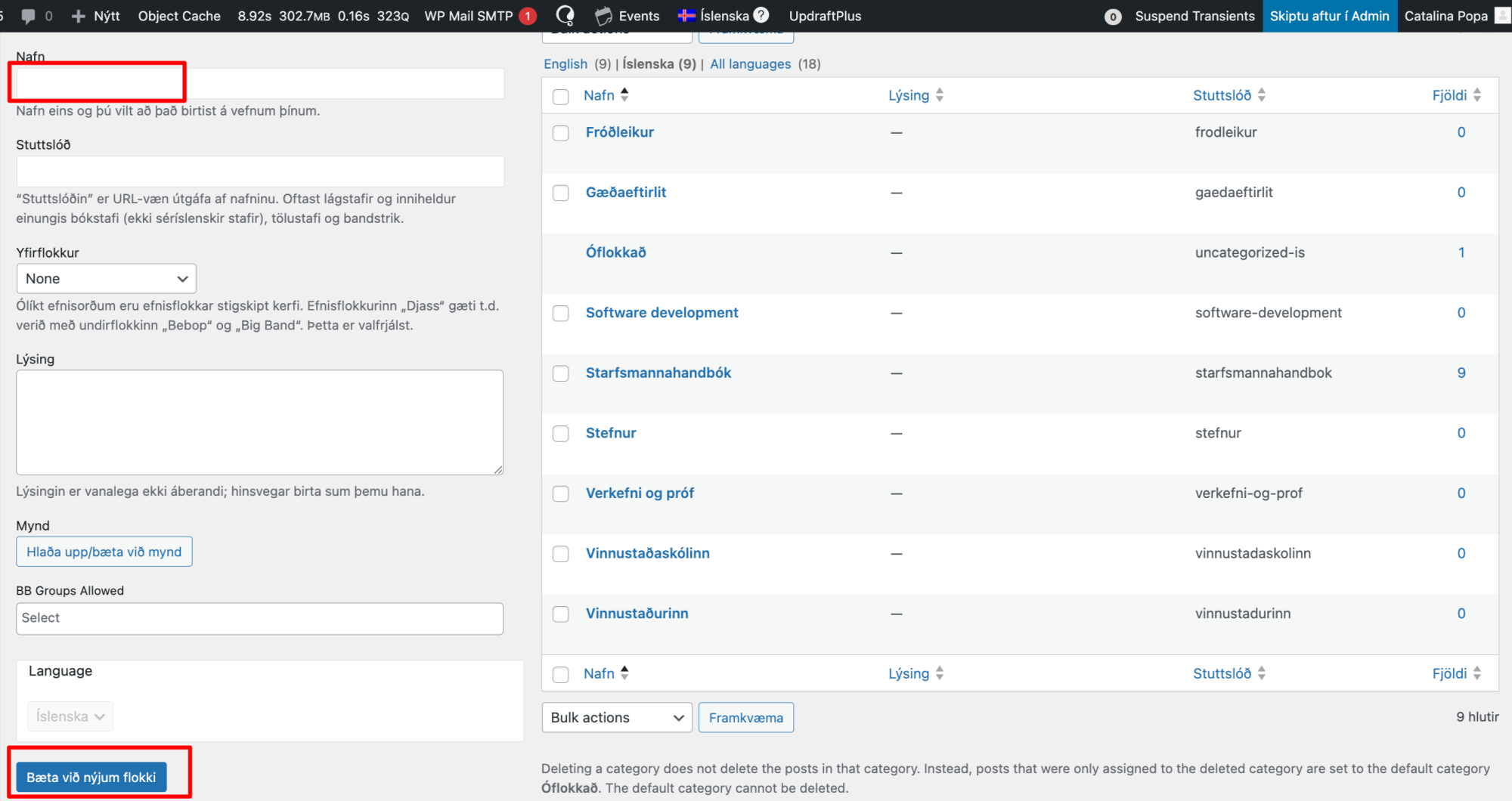
Task: Filter categories by English language link
Action: 565,64
